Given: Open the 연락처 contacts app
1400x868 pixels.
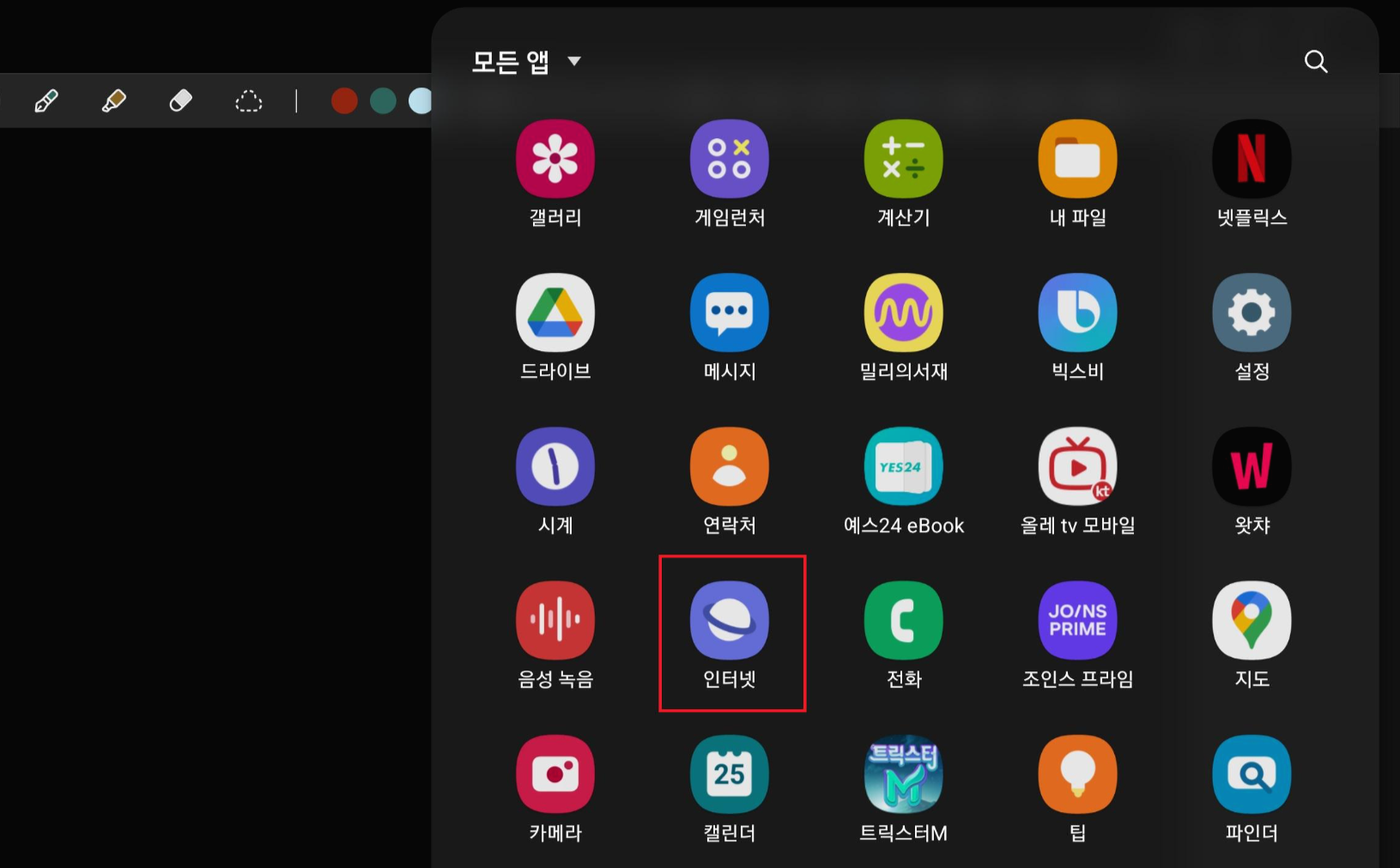Looking at the screenshot, I should 730,466.
